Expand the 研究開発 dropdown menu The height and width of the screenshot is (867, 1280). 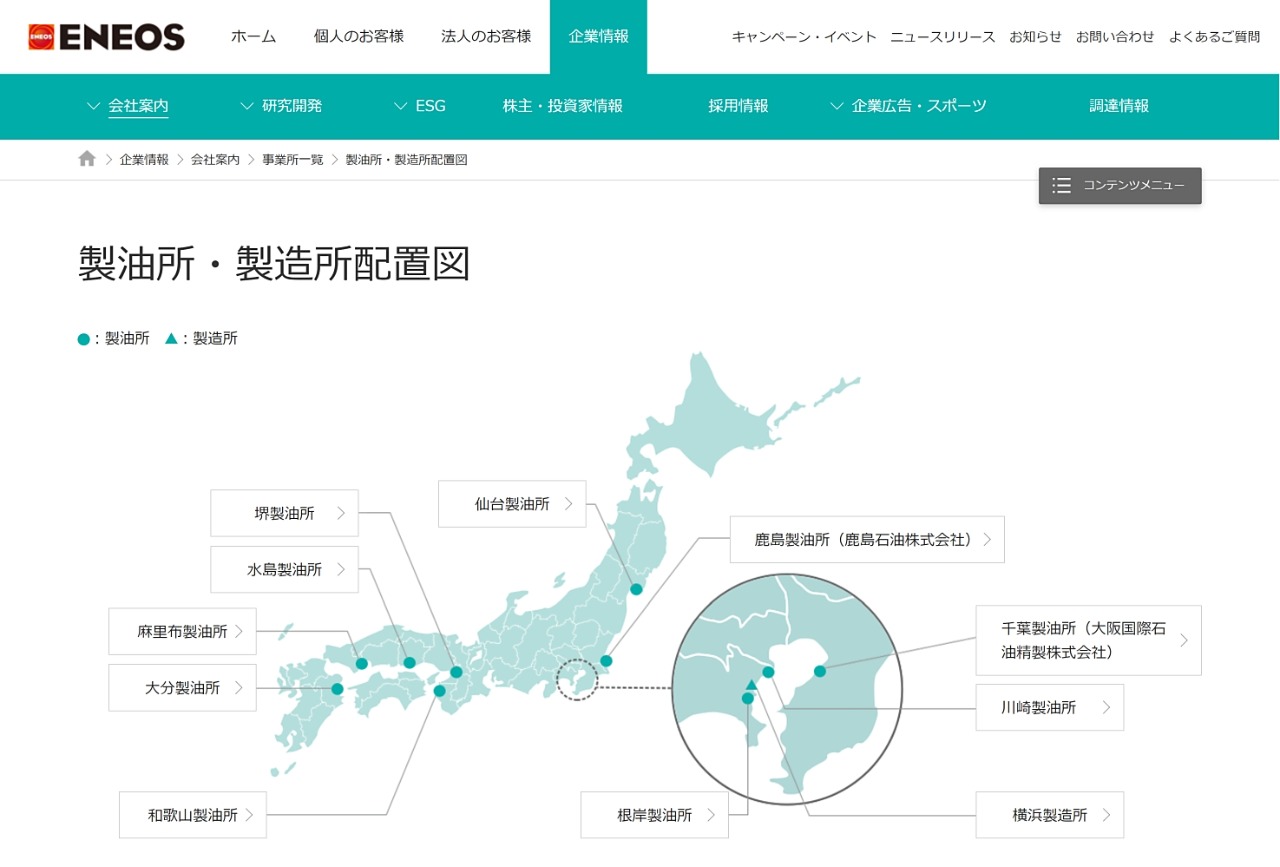pyautogui.click(x=281, y=106)
